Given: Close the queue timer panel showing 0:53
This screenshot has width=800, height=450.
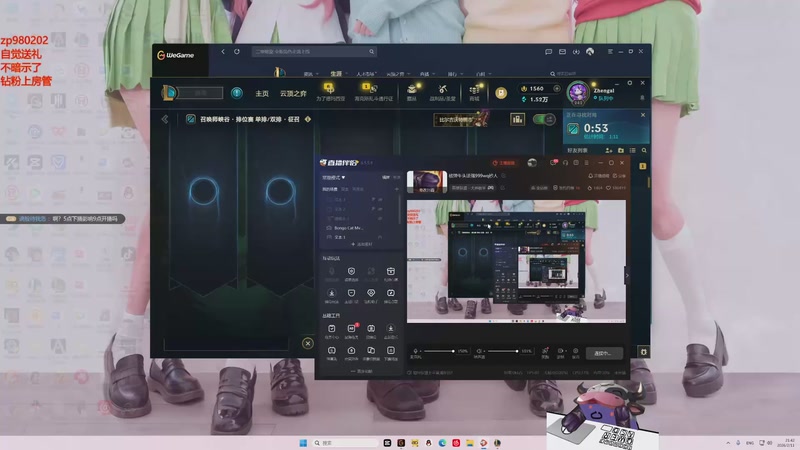Looking at the screenshot, I should tap(643, 115).
